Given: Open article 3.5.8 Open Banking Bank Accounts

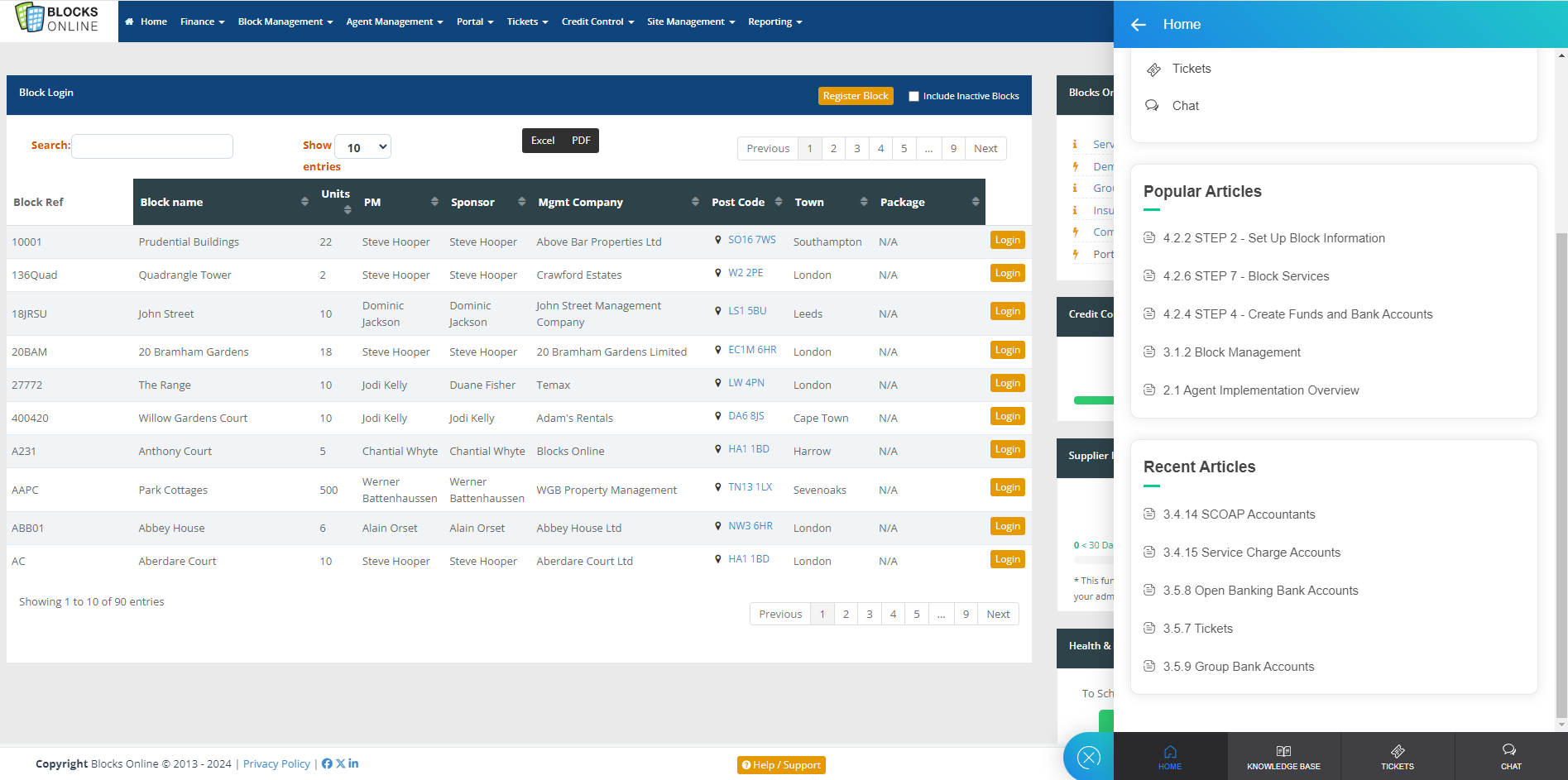Looking at the screenshot, I should click(1260, 591).
